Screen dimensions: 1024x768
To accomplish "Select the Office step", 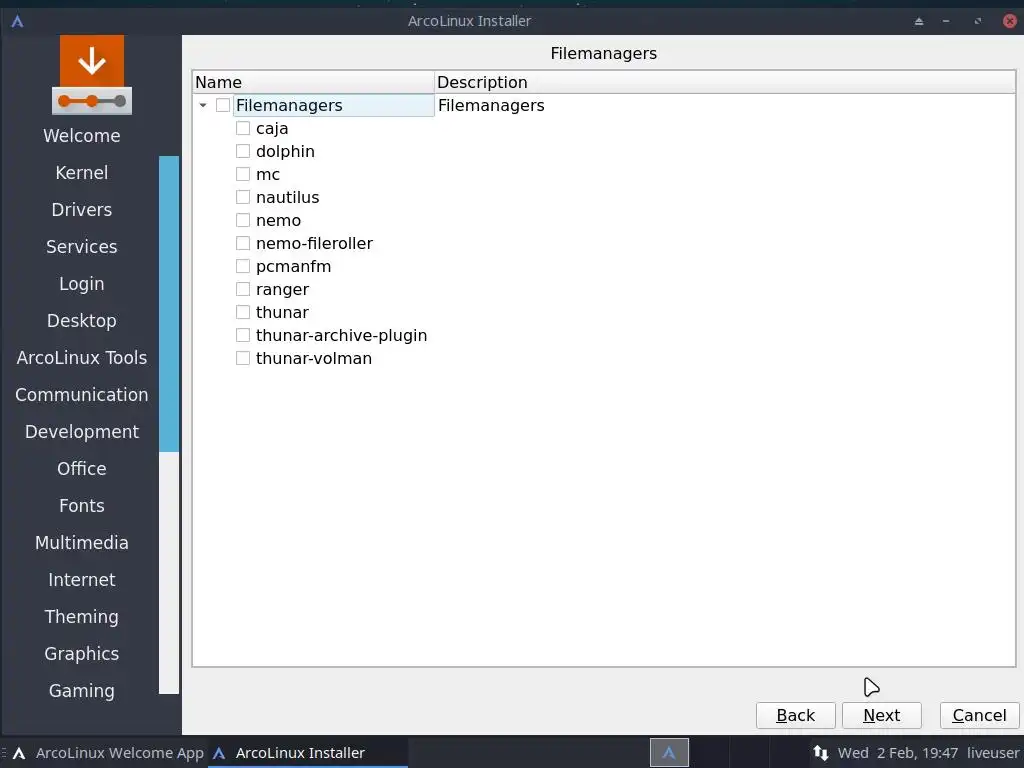I will pos(82,469).
